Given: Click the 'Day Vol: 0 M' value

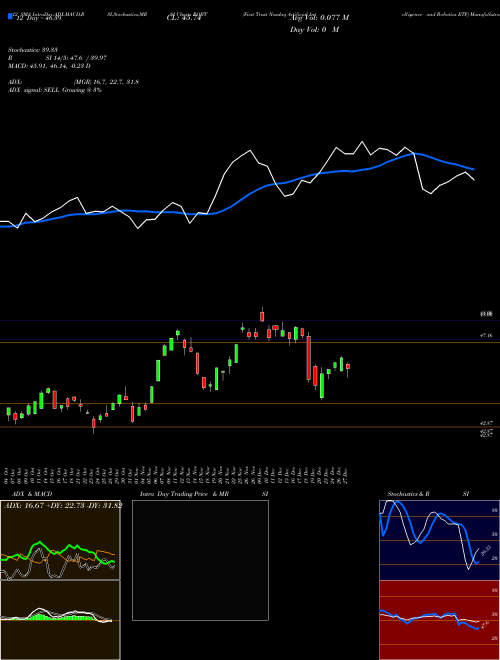Looking at the screenshot, I should pyautogui.click(x=314, y=30).
